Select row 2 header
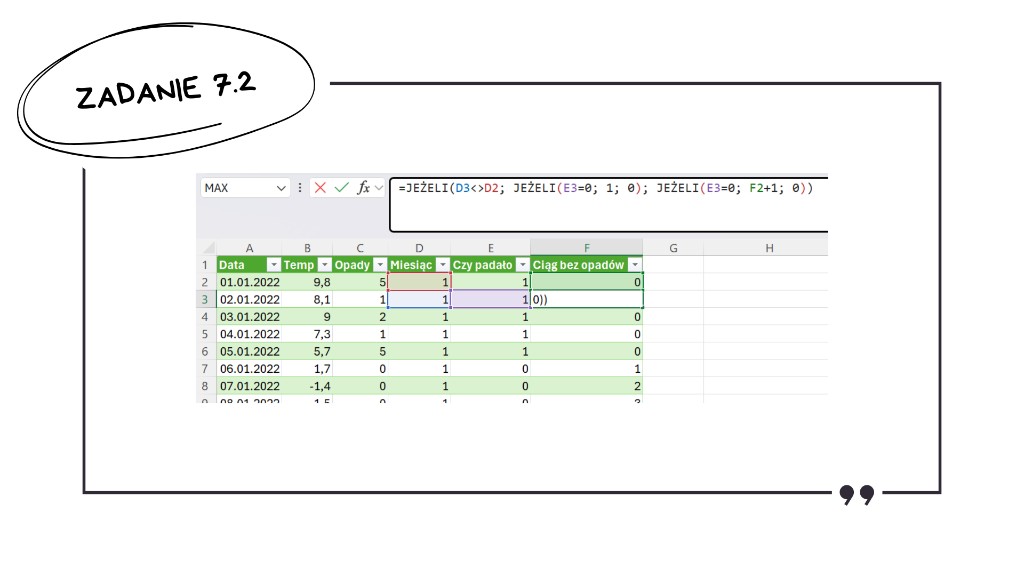 click(x=205, y=282)
